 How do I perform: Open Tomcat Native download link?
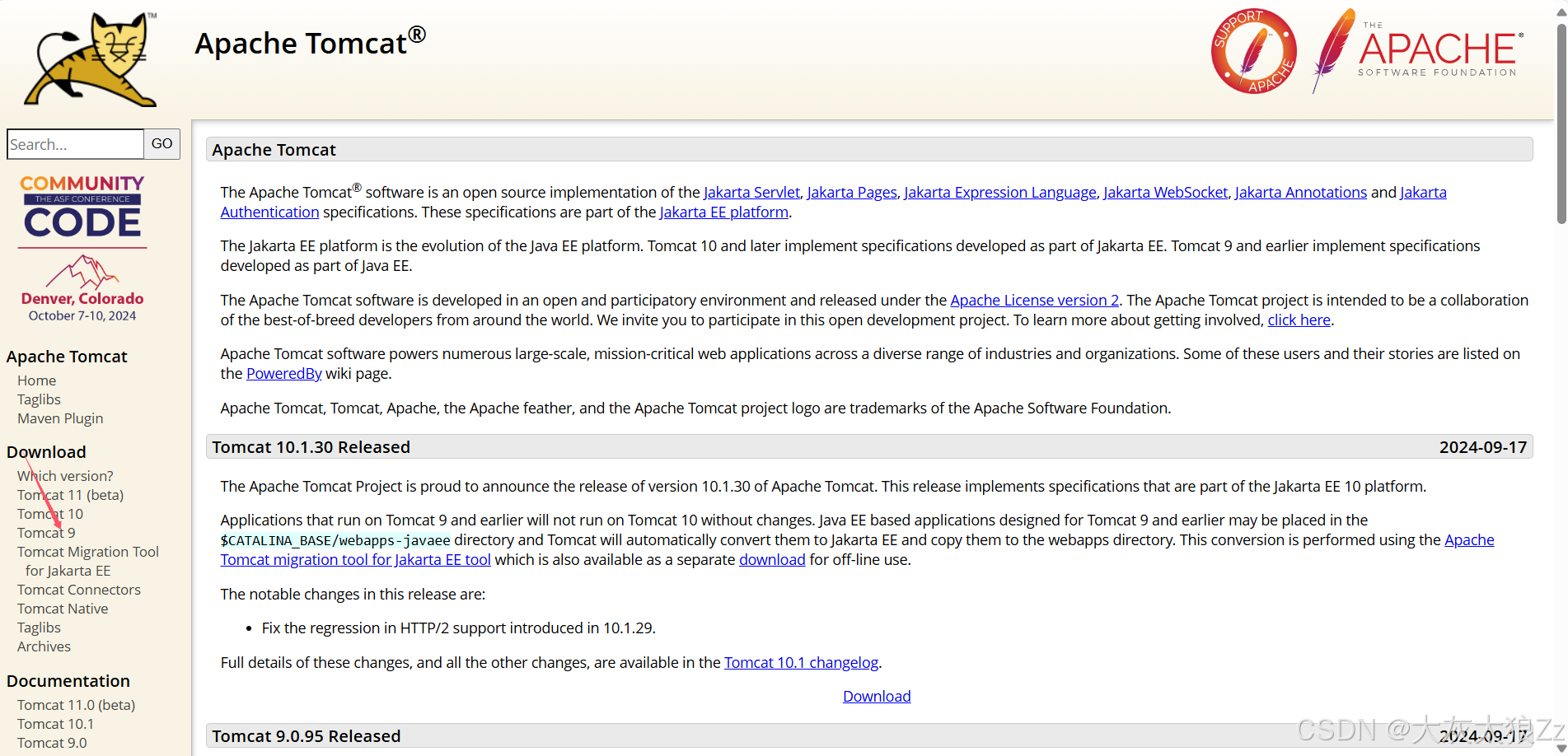(x=63, y=609)
